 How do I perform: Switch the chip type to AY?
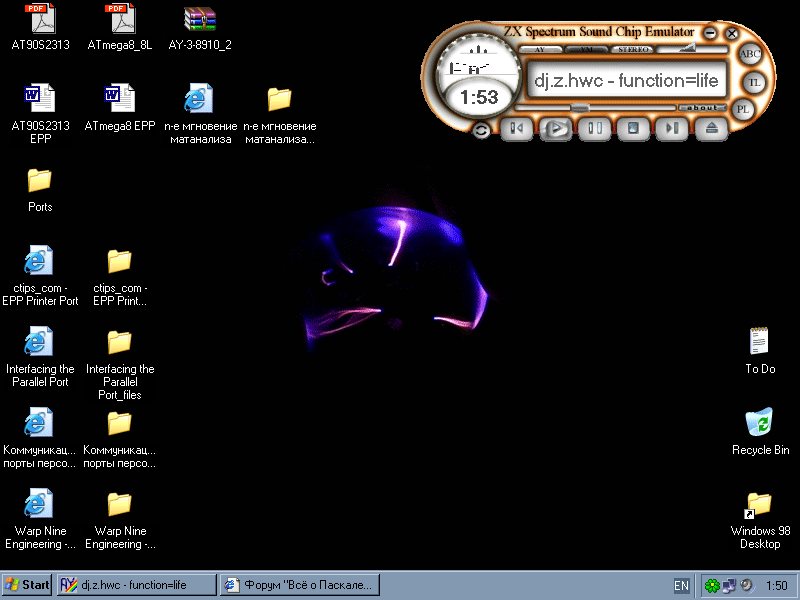point(540,49)
